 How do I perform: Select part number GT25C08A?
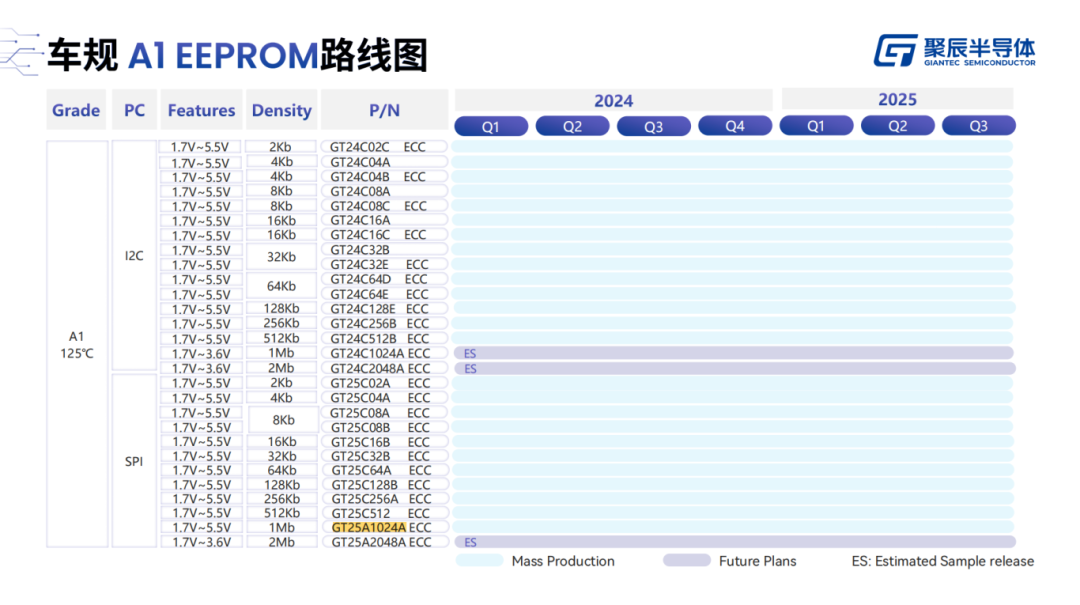pos(360,413)
